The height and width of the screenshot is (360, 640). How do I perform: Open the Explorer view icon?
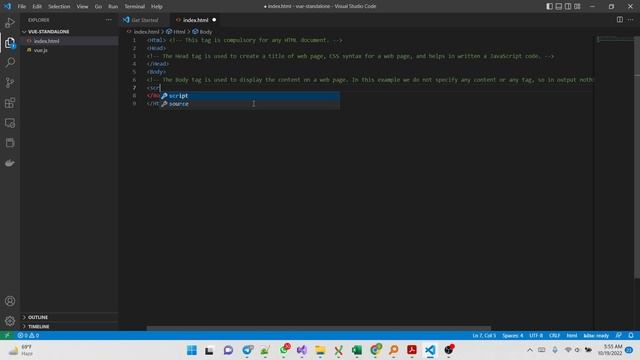coord(10,43)
